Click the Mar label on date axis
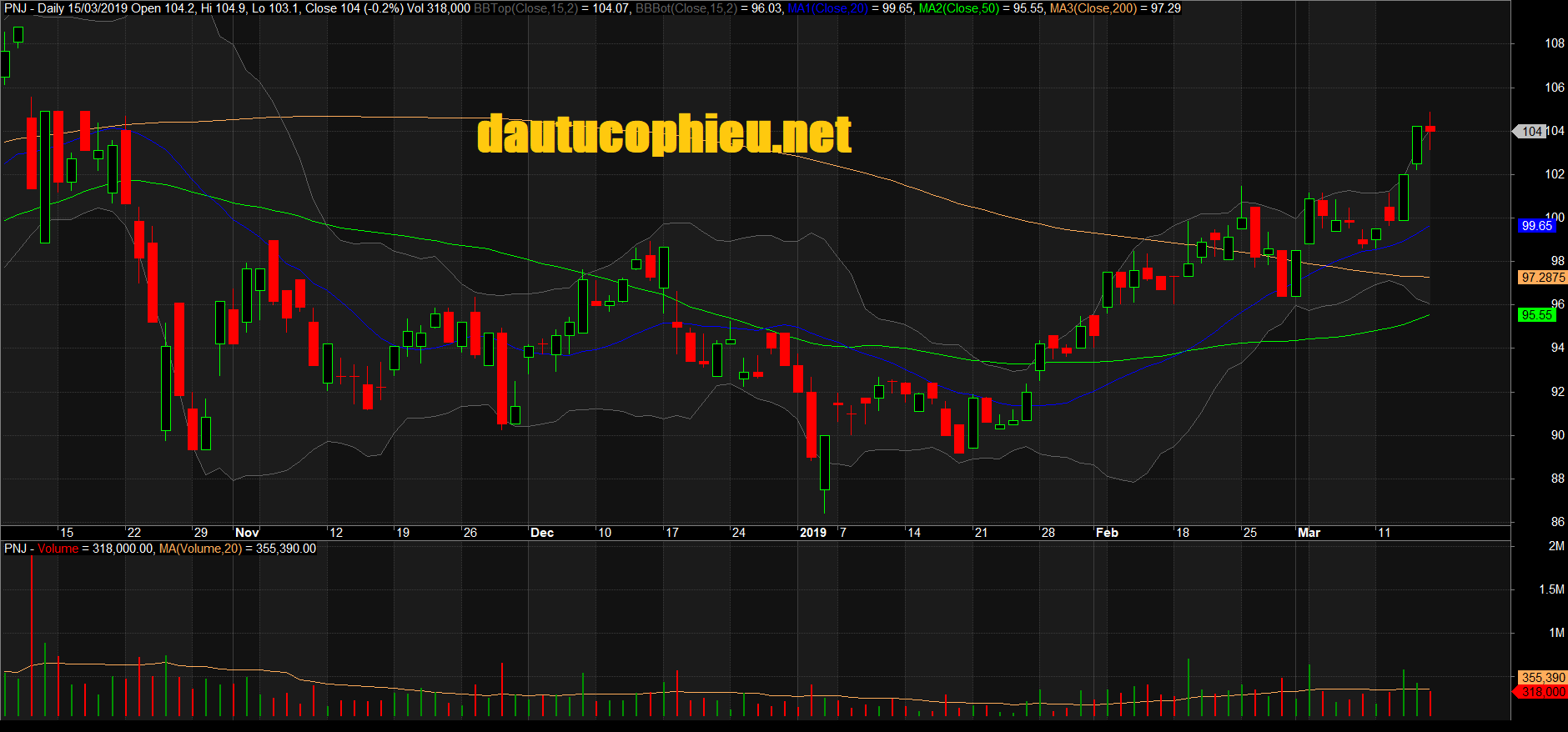 click(x=1309, y=533)
